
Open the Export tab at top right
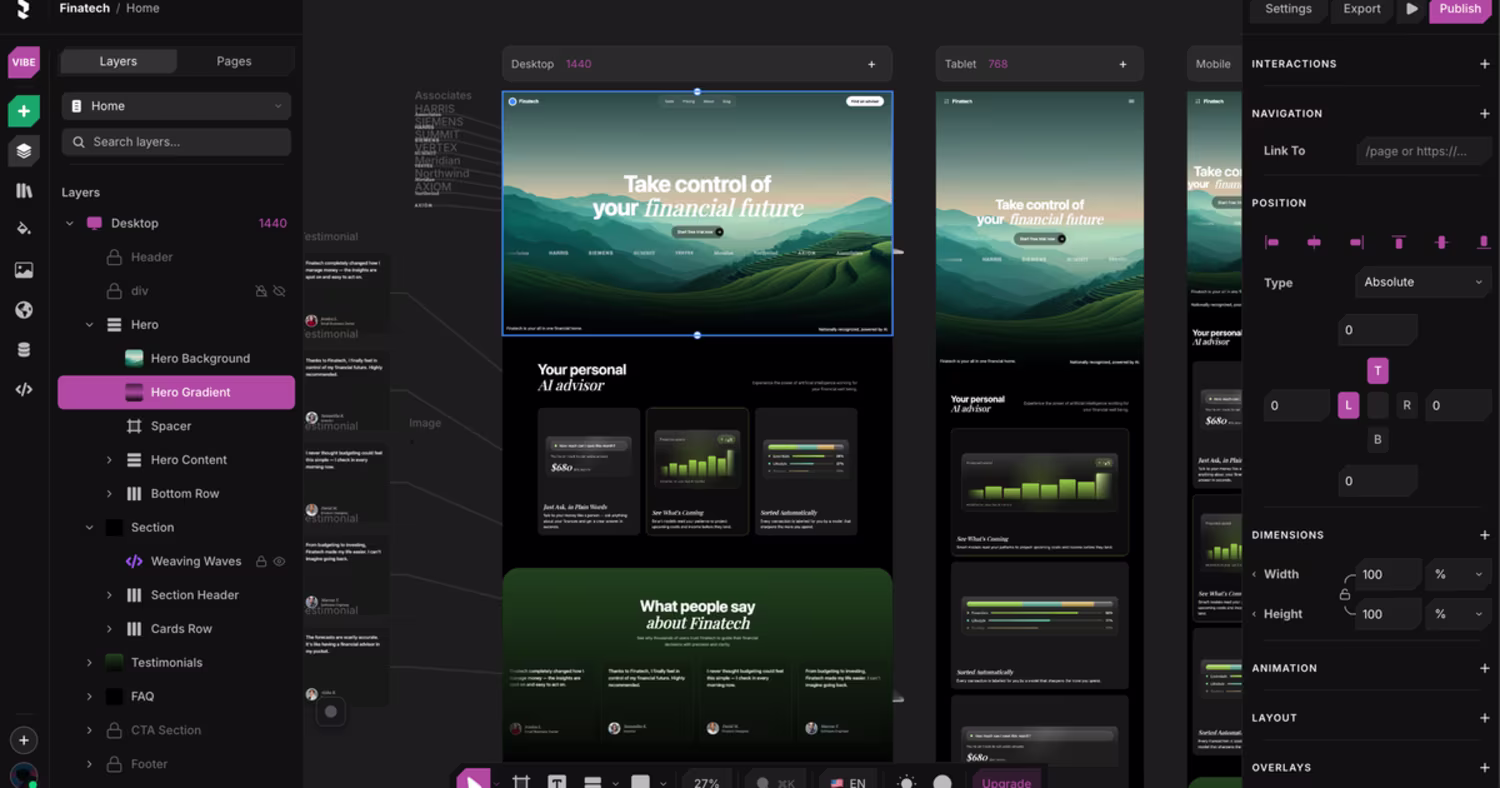click(1362, 9)
